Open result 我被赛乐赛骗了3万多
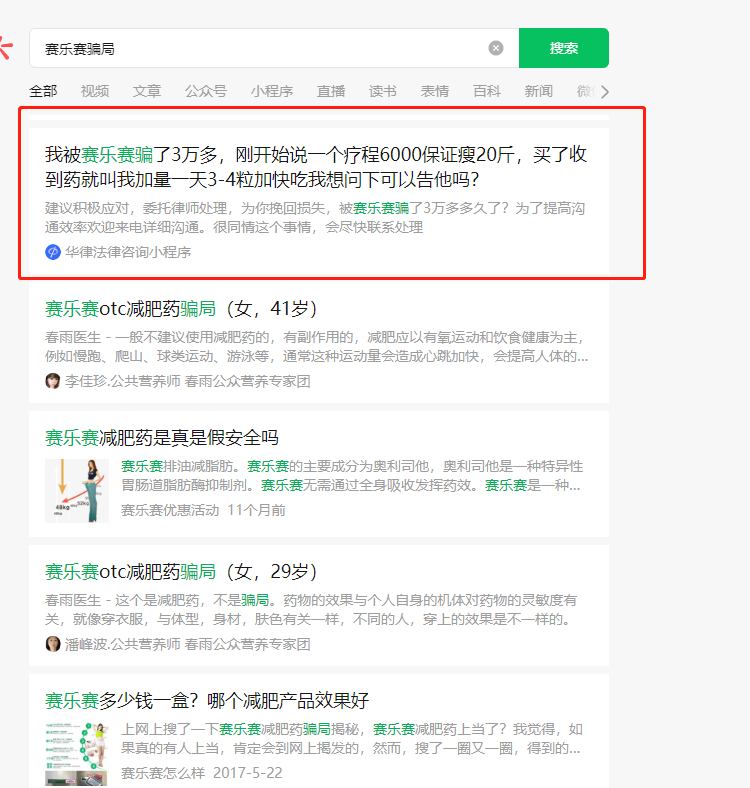This screenshot has height=788, width=750. 316,167
